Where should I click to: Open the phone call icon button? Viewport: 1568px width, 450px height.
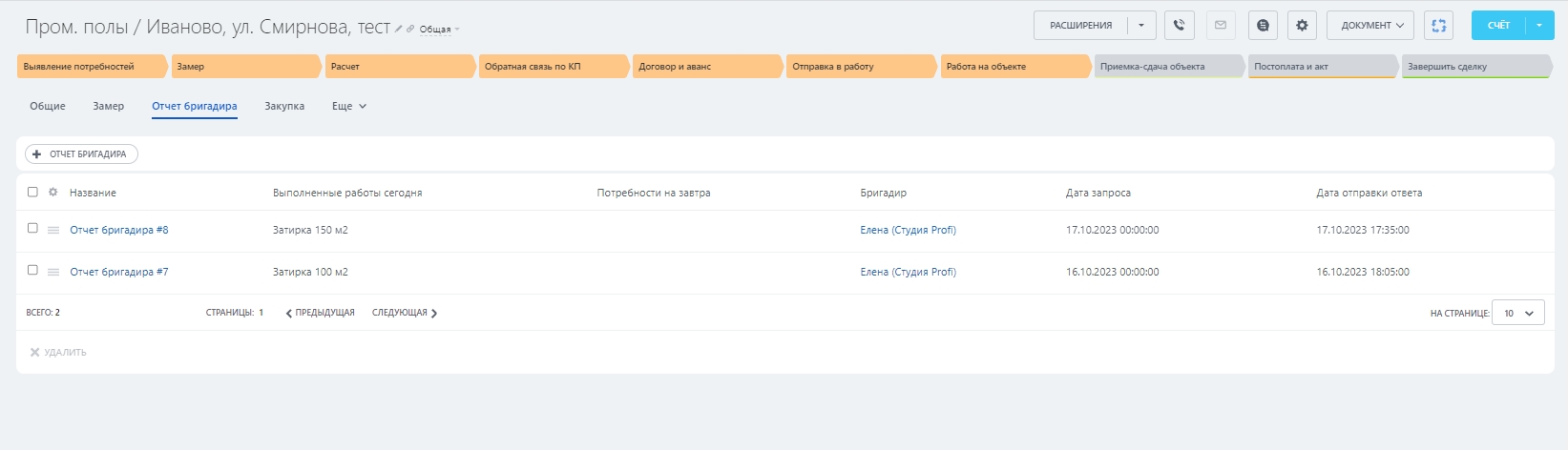pyautogui.click(x=1180, y=26)
